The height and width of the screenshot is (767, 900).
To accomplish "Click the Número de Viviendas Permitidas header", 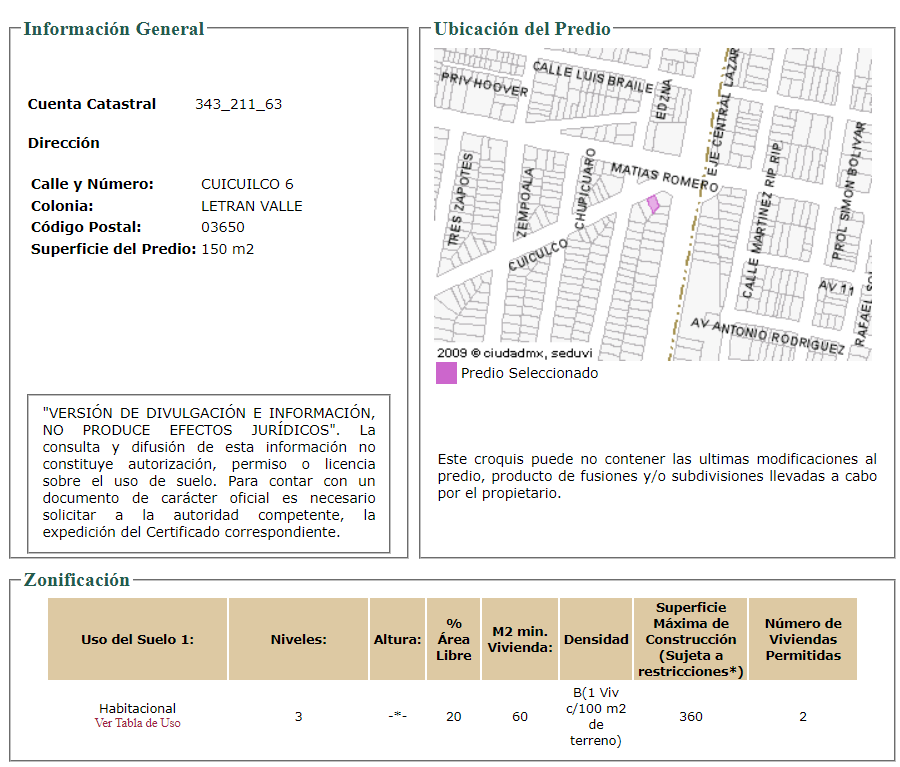I will tap(803, 639).
